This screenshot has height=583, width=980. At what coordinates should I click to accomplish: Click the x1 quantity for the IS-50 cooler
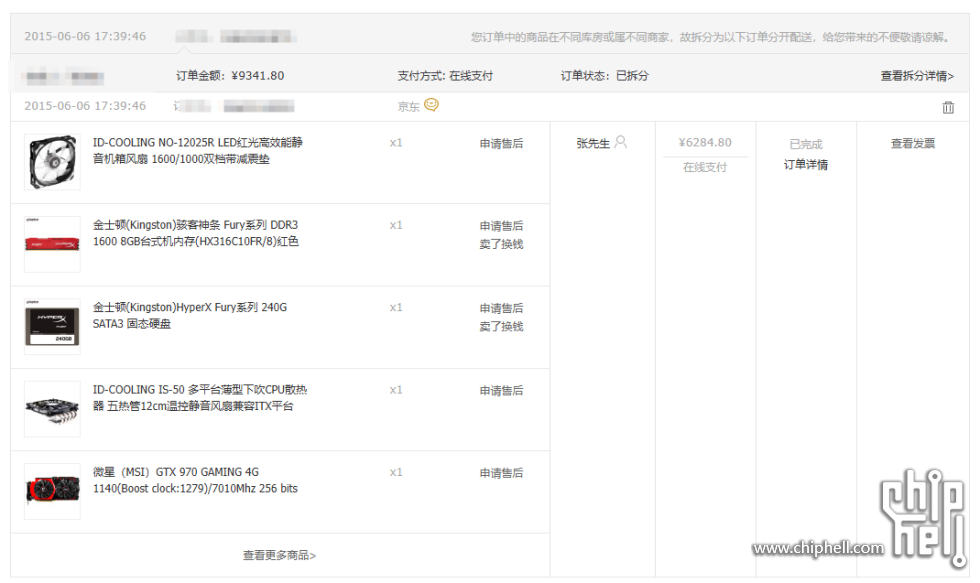tap(396, 390)
